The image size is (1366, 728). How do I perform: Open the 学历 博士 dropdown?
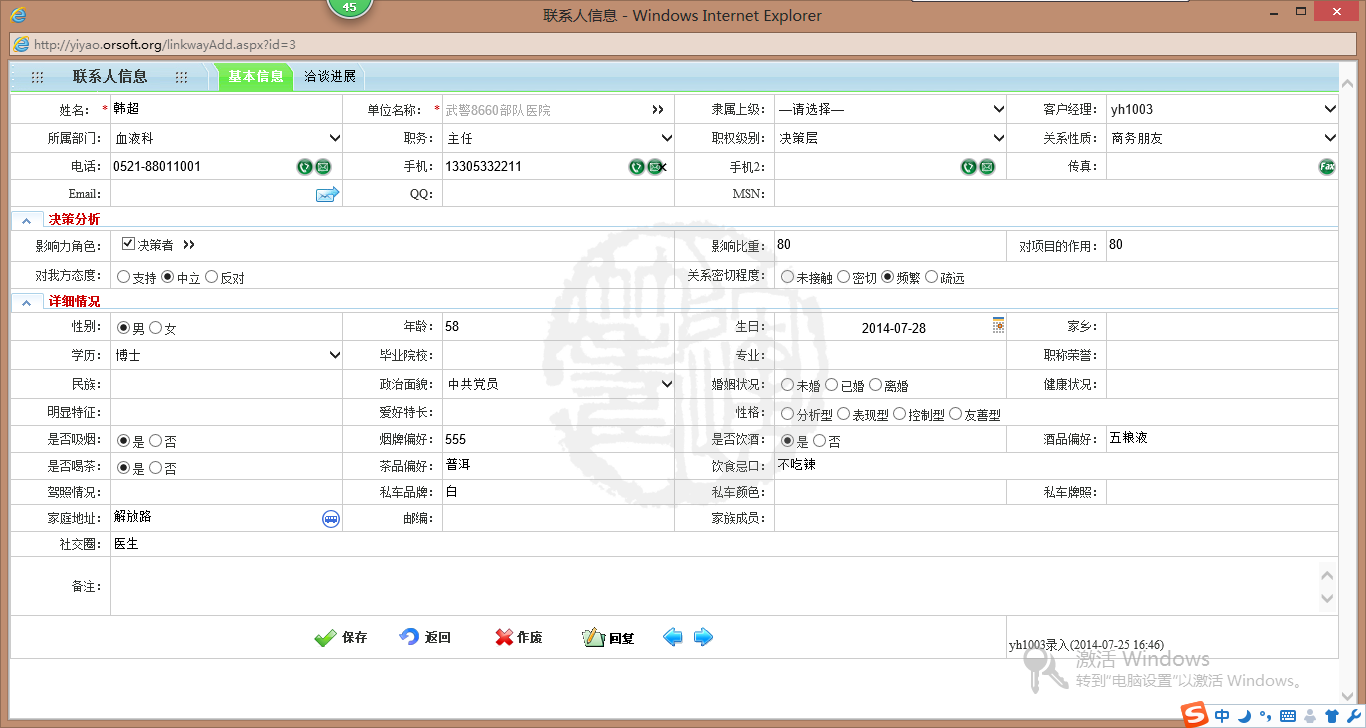(226, 355)
